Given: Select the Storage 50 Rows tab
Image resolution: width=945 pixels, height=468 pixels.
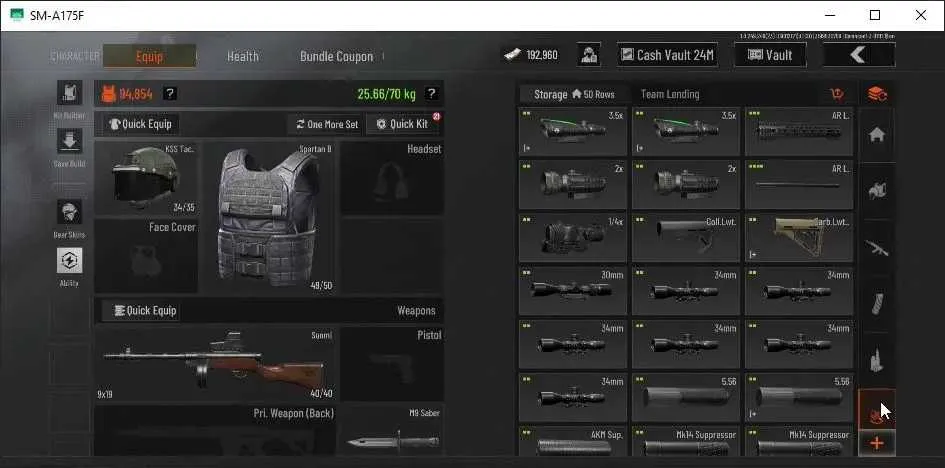Looking at the screenshot, I should point(574,95).
